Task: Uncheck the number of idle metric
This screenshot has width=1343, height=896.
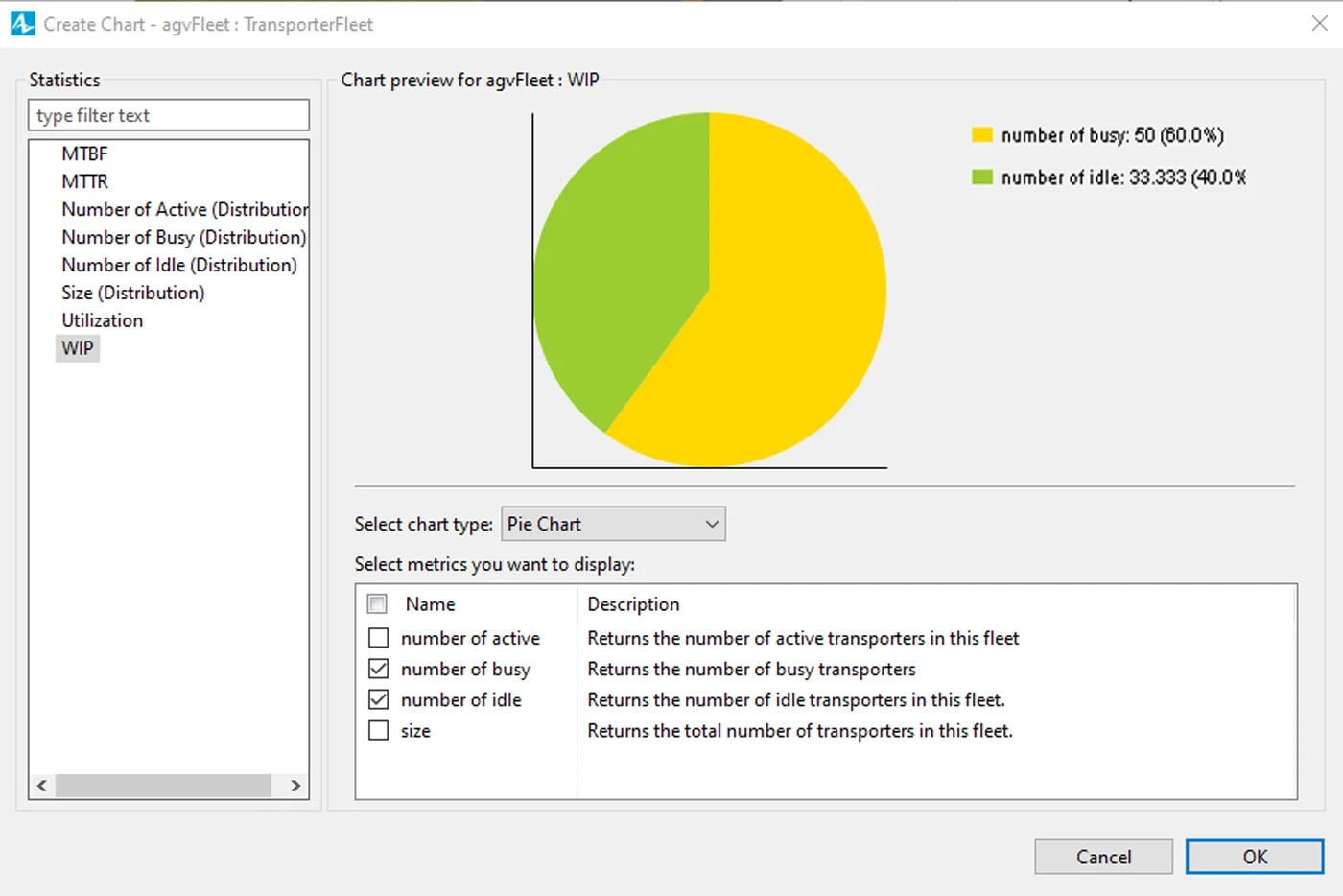Action: 379,699
